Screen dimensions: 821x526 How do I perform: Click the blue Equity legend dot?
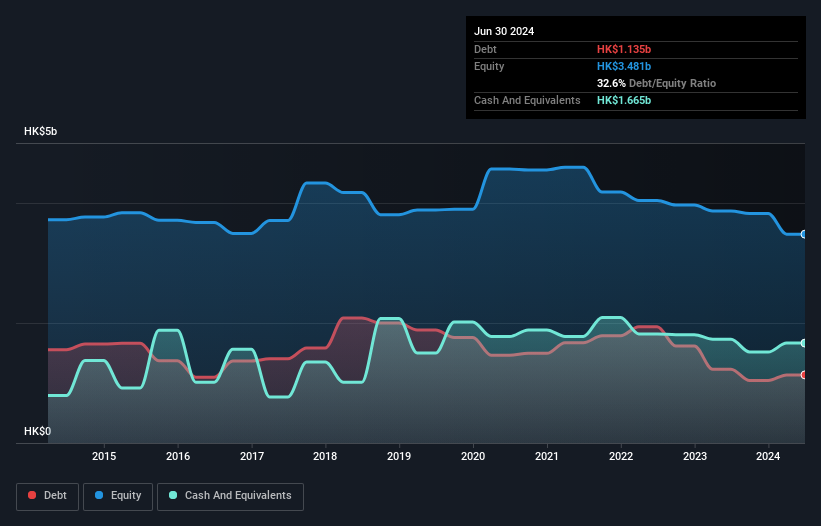[x=99, y=495]
